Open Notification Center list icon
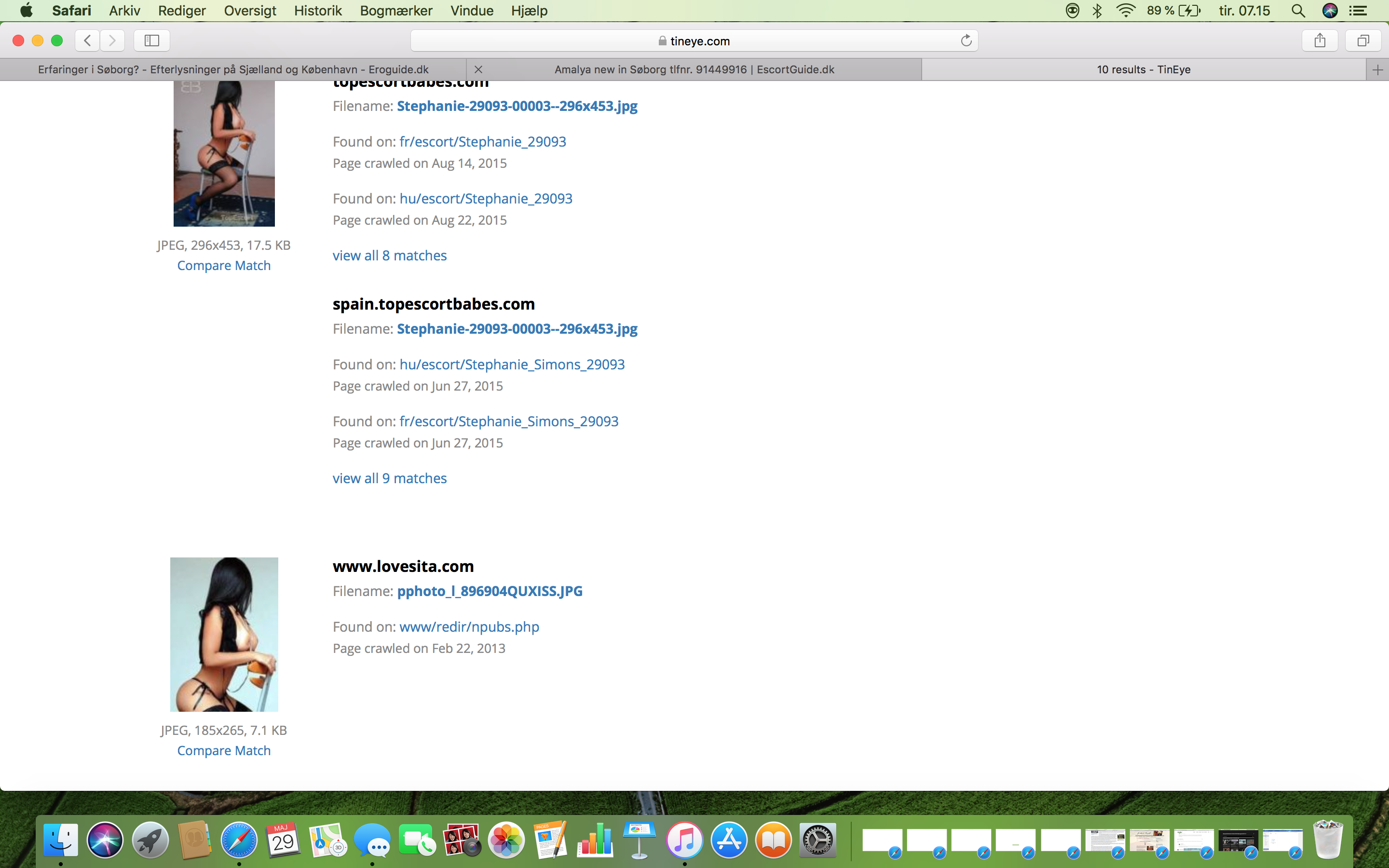This screenshot has width=1389, height=868. tap(1358, 10)
